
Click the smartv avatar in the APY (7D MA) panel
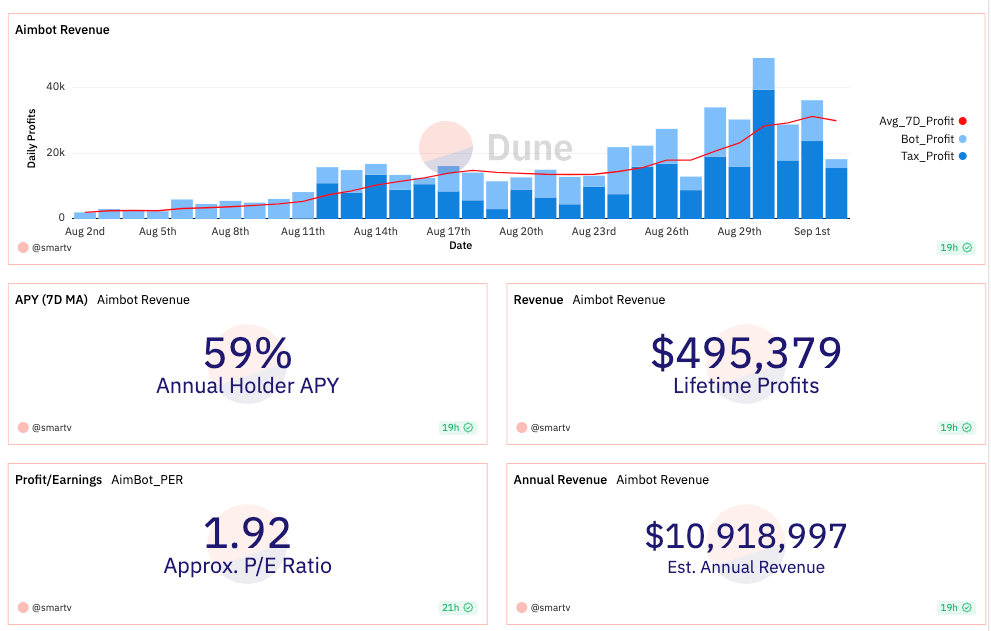23,427
